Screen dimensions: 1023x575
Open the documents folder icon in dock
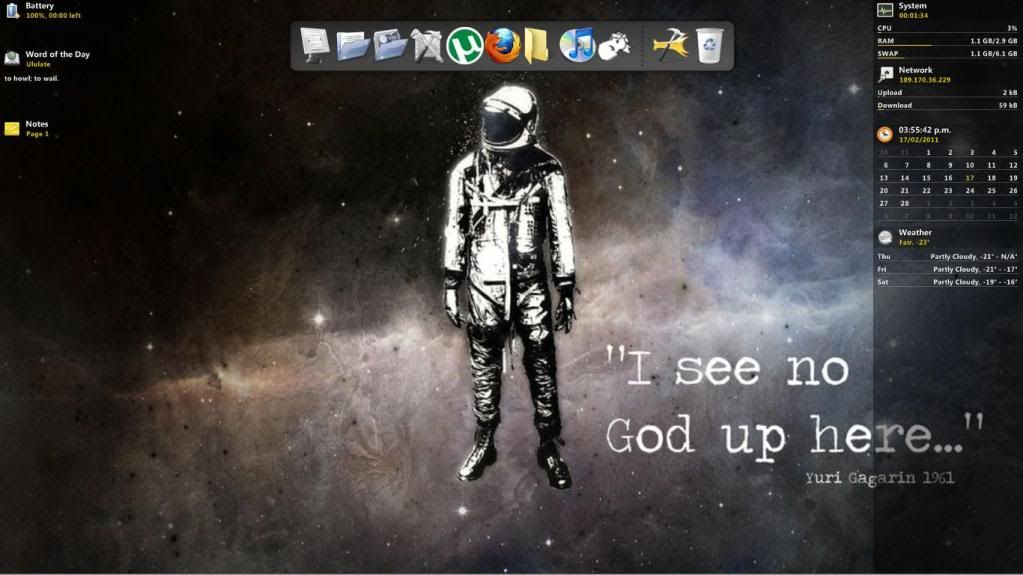point(352,46)
